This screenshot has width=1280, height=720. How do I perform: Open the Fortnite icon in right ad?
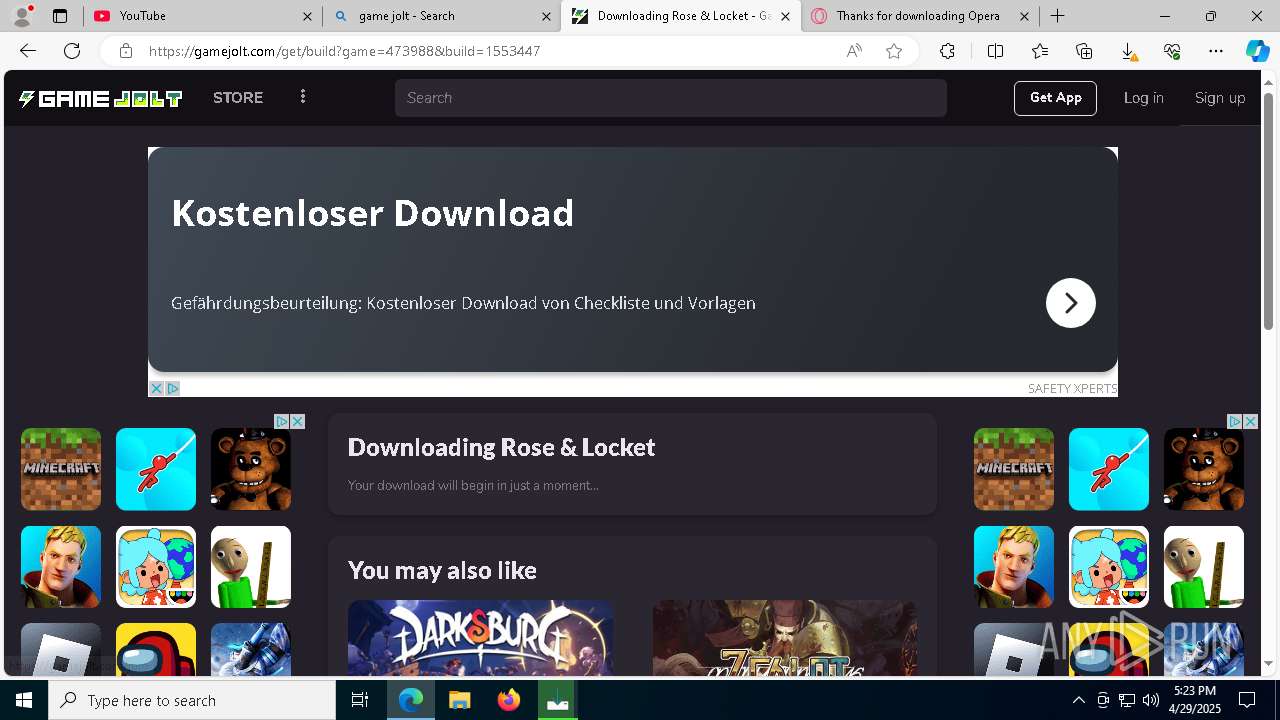point(1014,567)
